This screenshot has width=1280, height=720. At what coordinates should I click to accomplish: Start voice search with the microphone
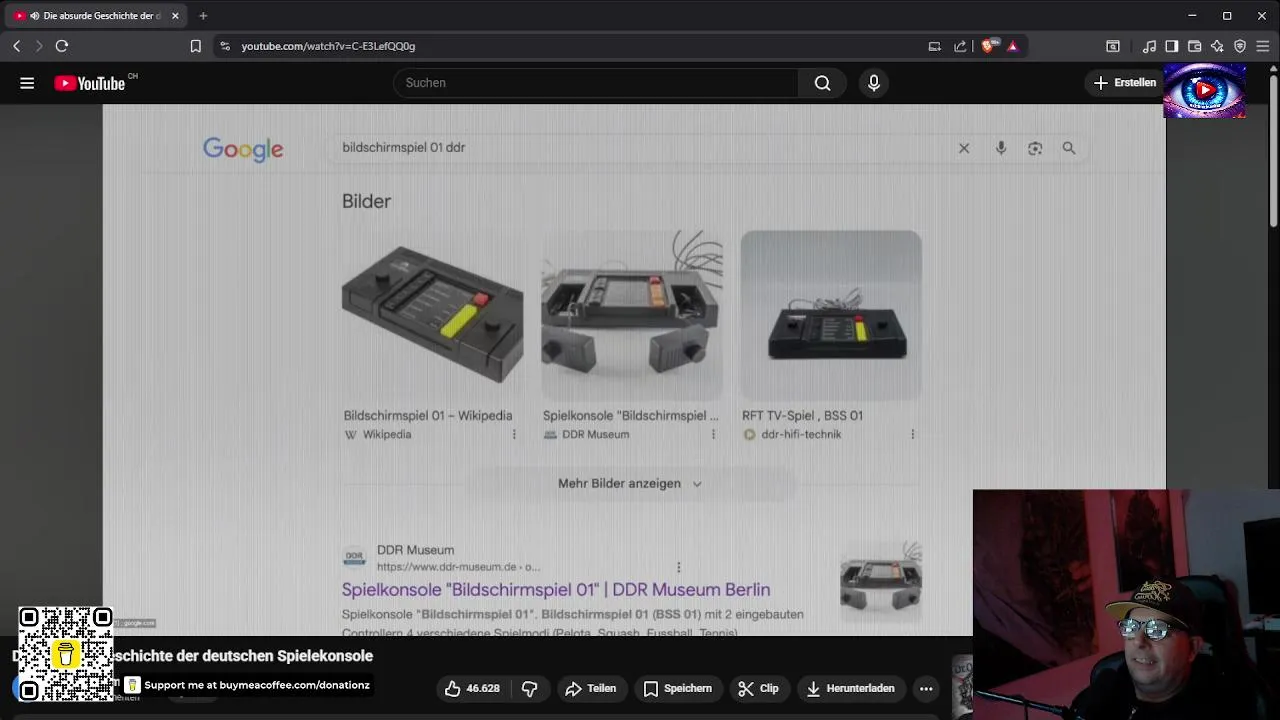[874, 83]
